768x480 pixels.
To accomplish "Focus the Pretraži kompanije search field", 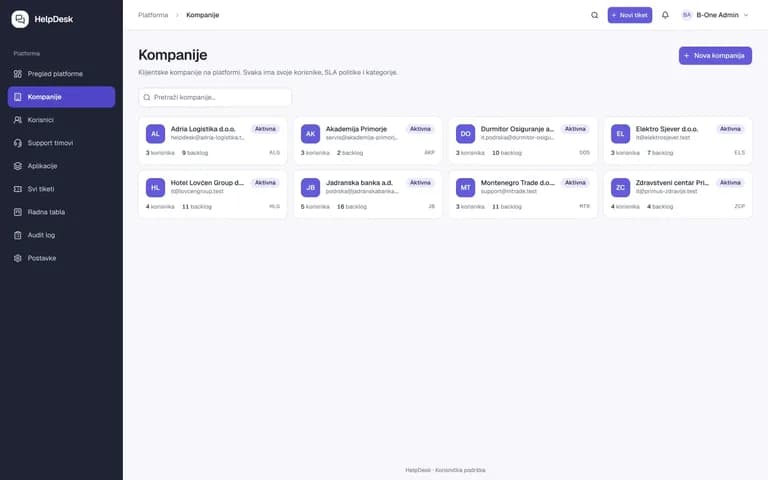I will pyautogui.click(x=215, y=97).
